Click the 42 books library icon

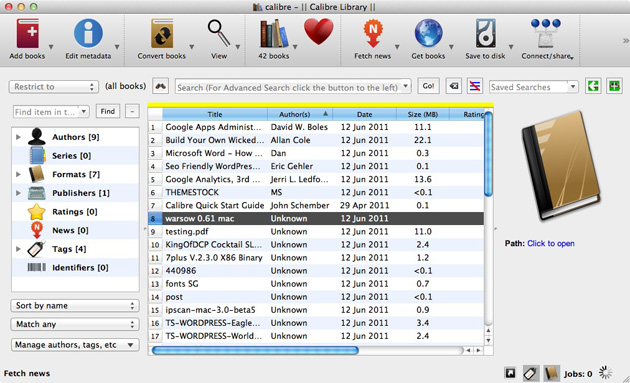(273, 34)
